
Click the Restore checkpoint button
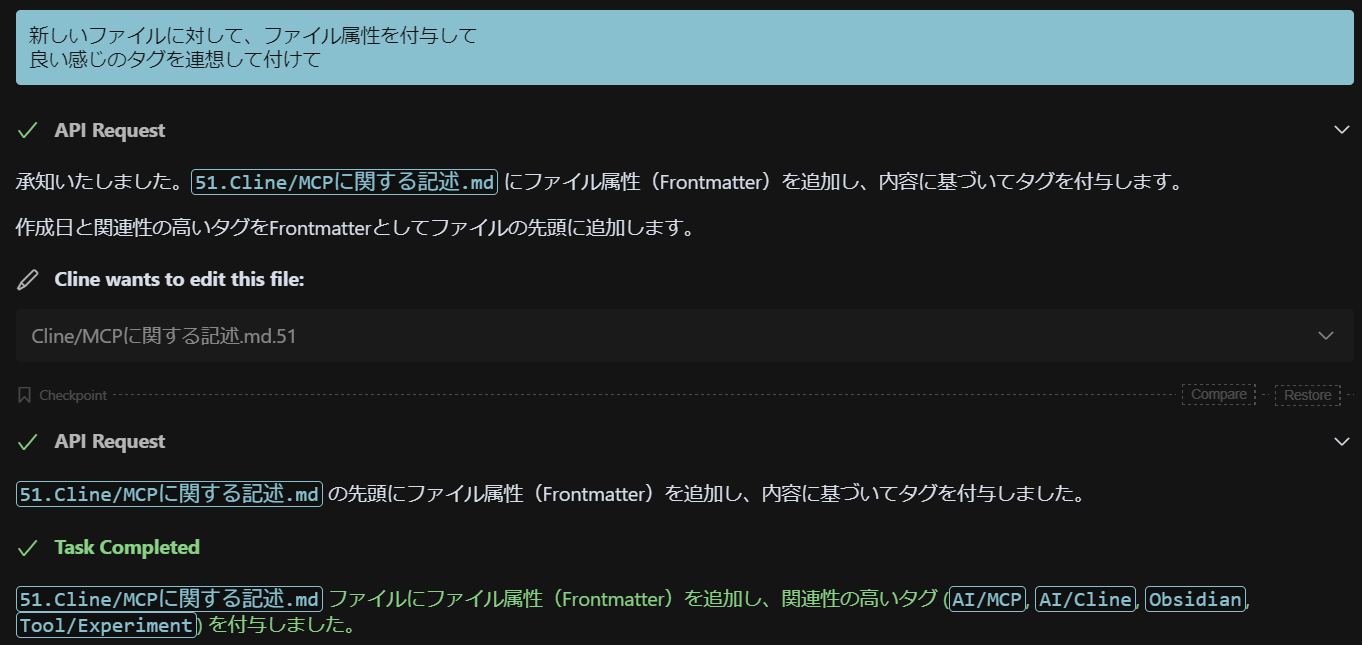click(1307, 395)
